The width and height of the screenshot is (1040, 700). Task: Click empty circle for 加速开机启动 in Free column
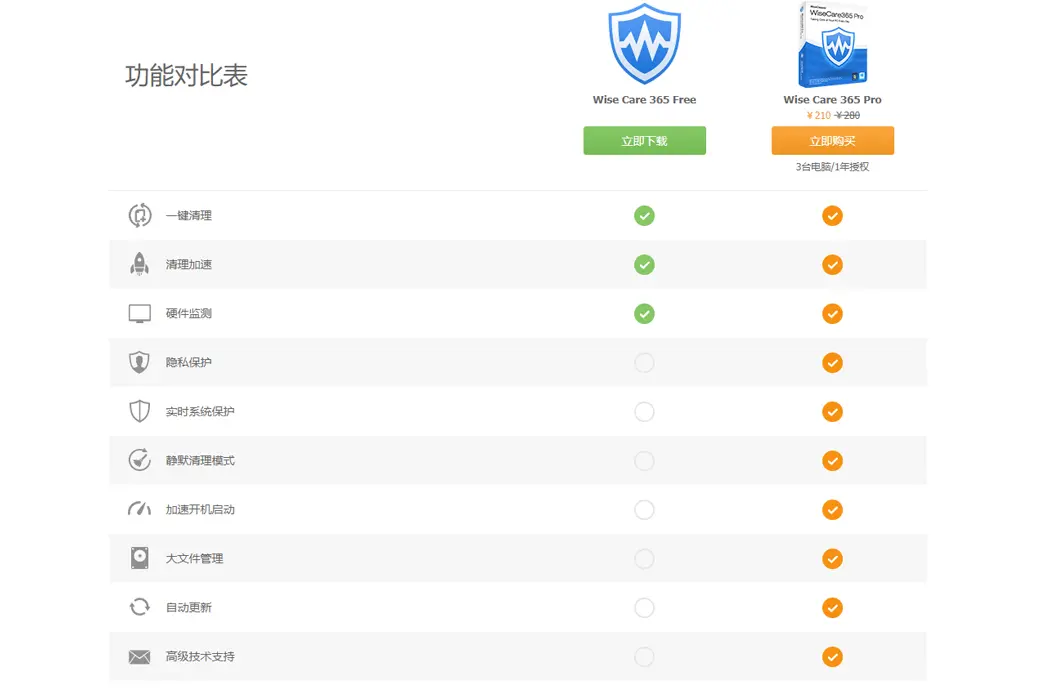coord(644,510)
